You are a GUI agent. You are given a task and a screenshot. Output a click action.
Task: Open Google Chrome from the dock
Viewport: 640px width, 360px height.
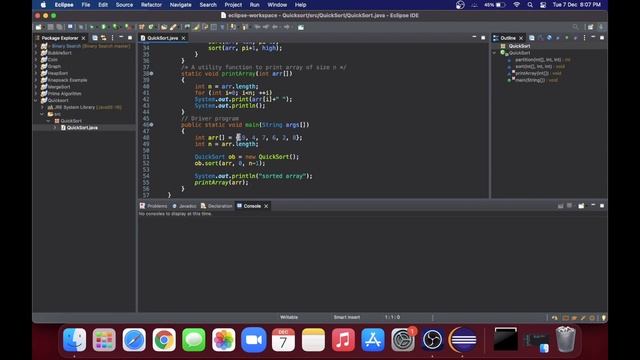(x=164, y=340)
